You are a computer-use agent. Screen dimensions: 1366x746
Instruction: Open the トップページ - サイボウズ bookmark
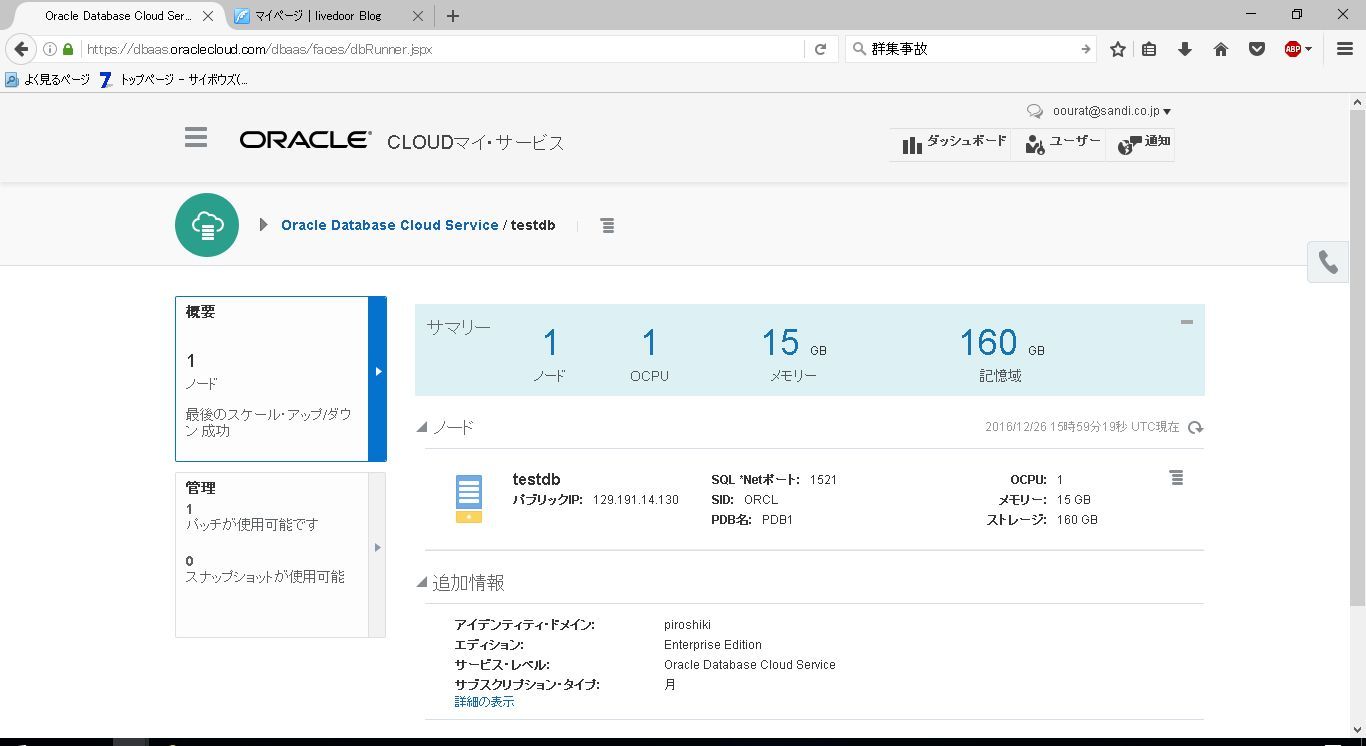(174, 80)
